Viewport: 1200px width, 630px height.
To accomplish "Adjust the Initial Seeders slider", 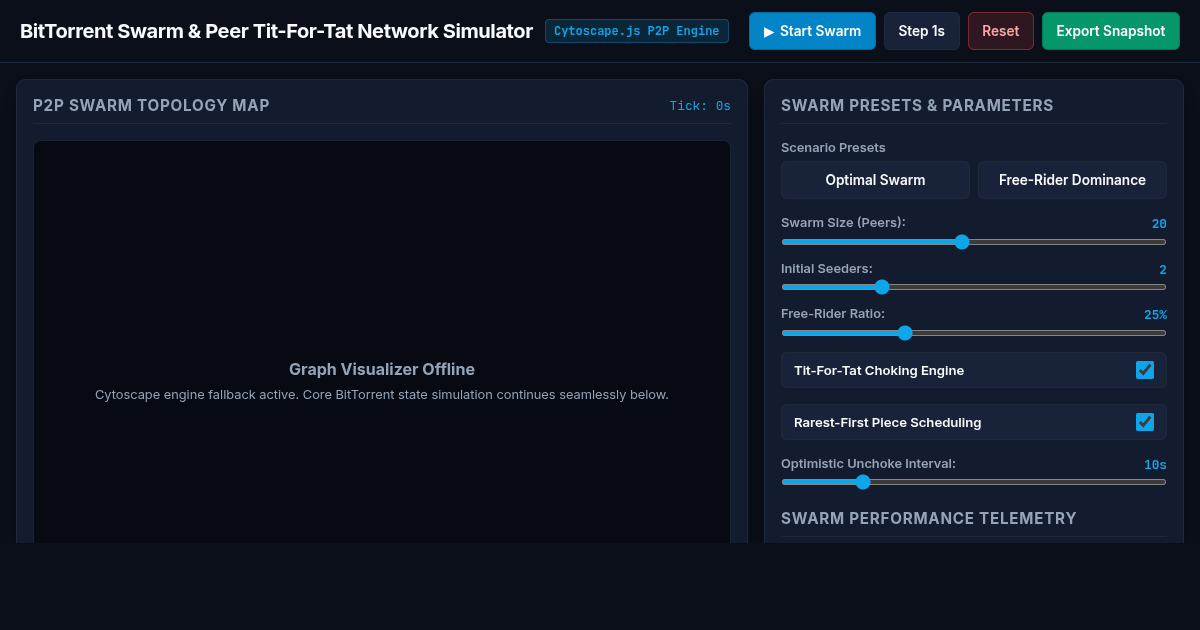I will coord(974,287).
